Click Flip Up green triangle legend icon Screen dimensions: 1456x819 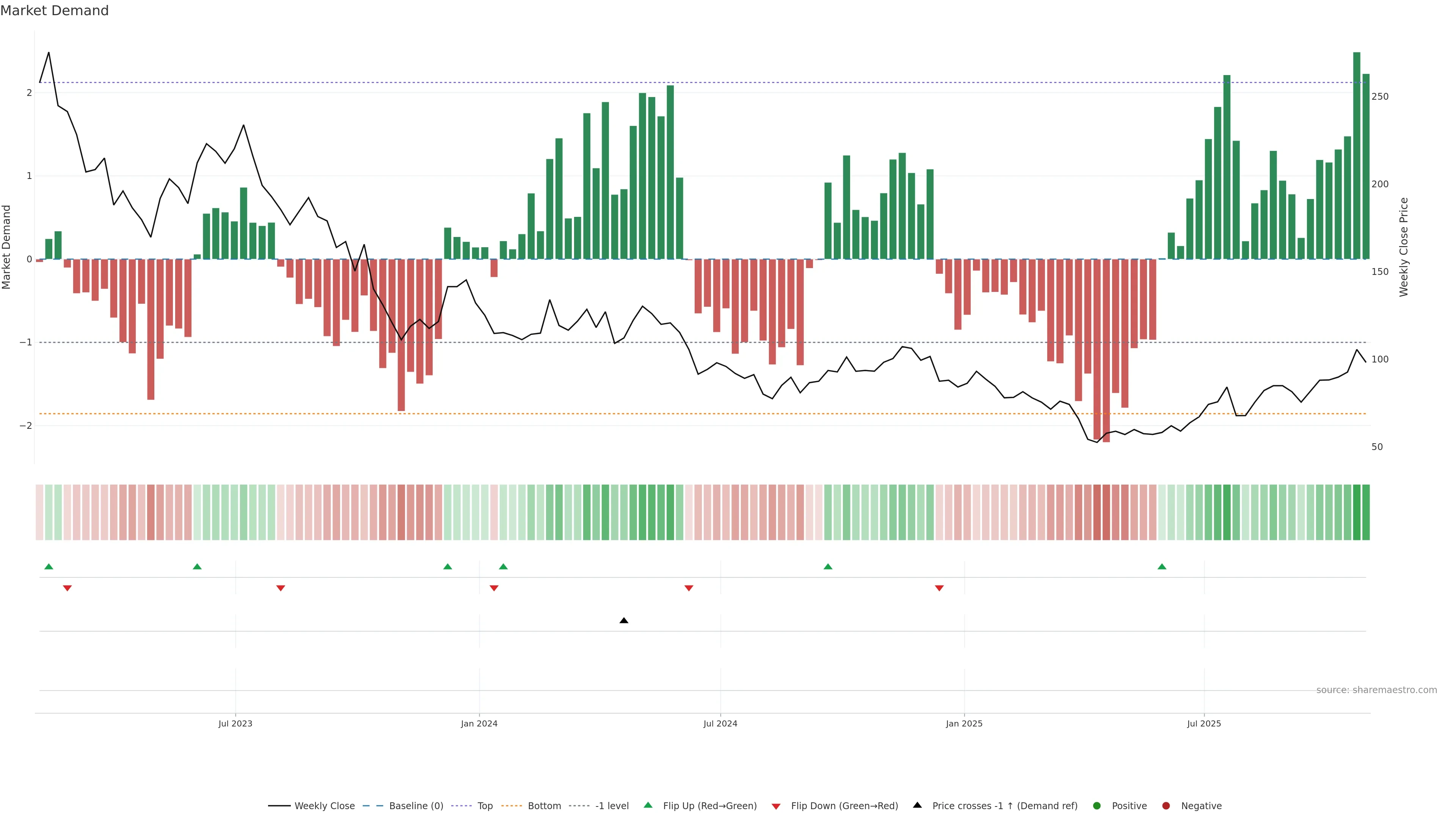[648, 805]
